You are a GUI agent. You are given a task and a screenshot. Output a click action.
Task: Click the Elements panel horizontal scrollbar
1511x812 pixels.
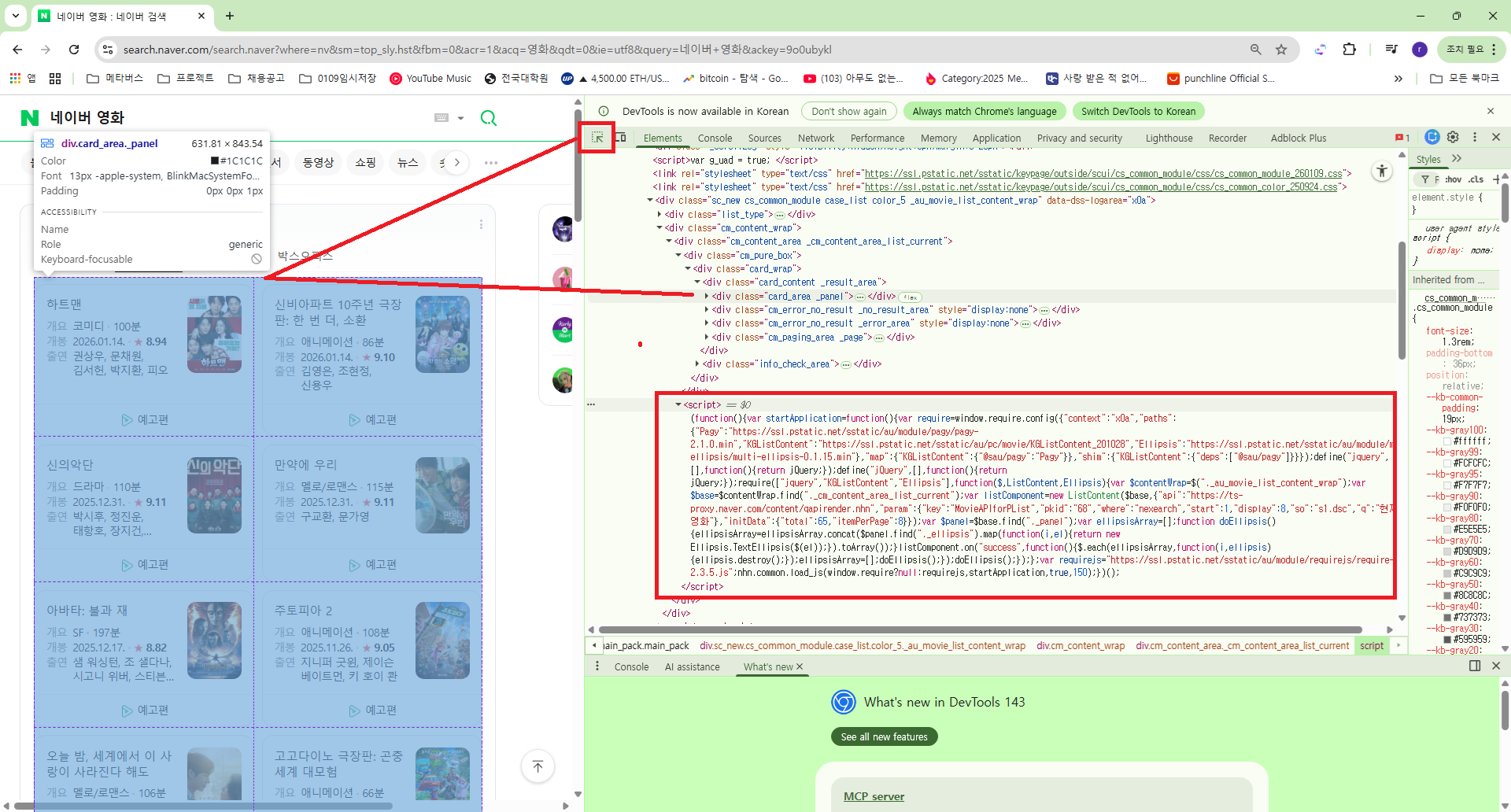coord(980,629)
